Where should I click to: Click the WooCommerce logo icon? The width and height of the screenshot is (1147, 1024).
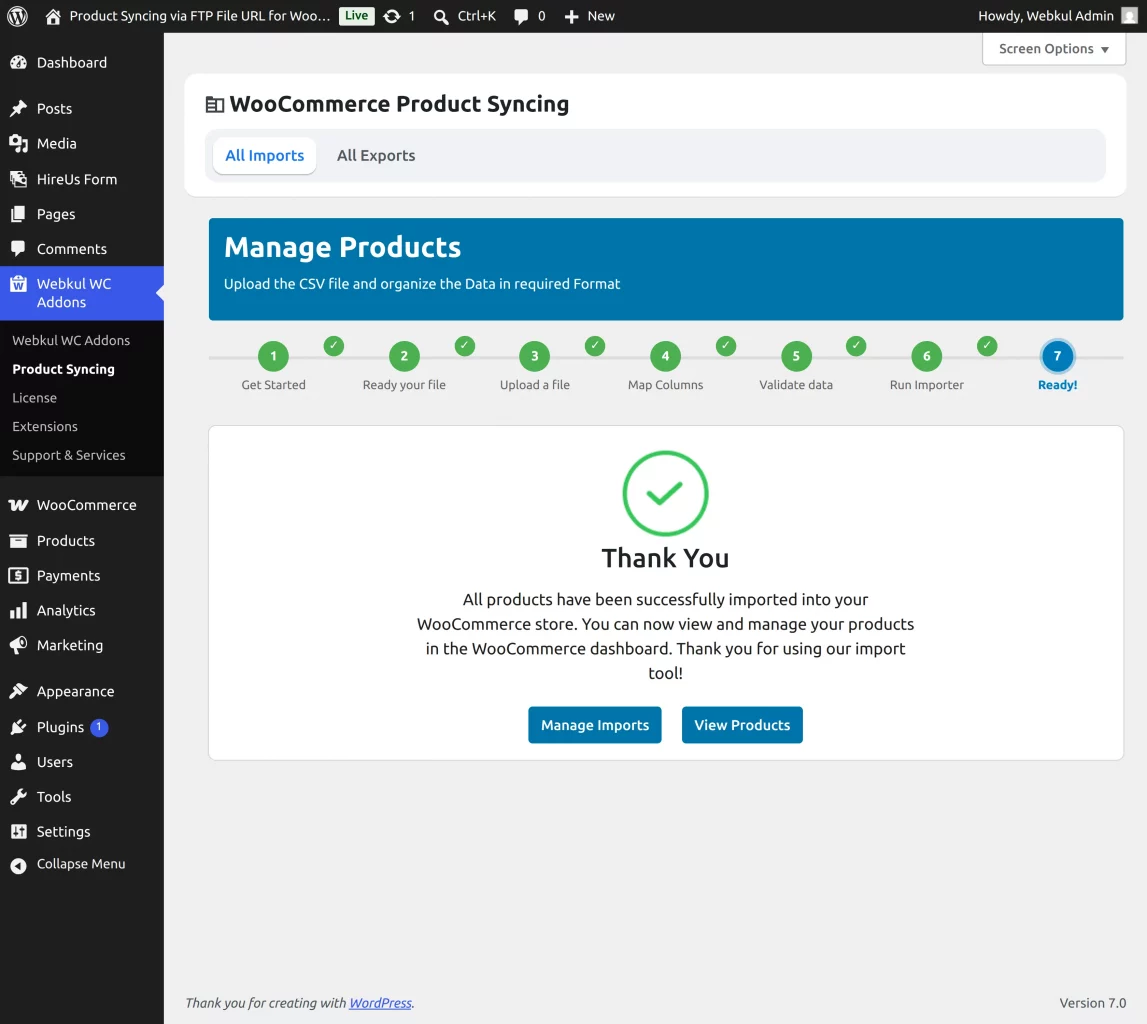tap(18, 505)
